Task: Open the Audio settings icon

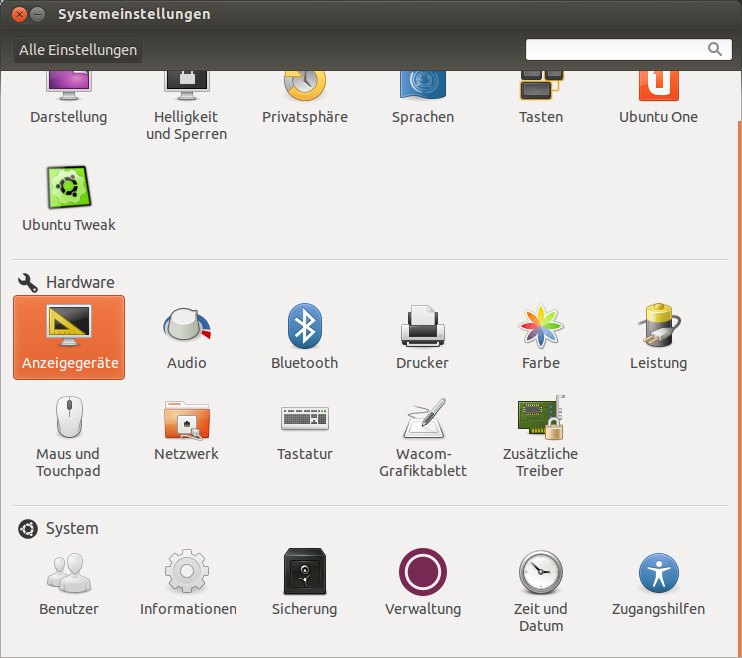Action: pyautogui.click(x=187, y=337)
